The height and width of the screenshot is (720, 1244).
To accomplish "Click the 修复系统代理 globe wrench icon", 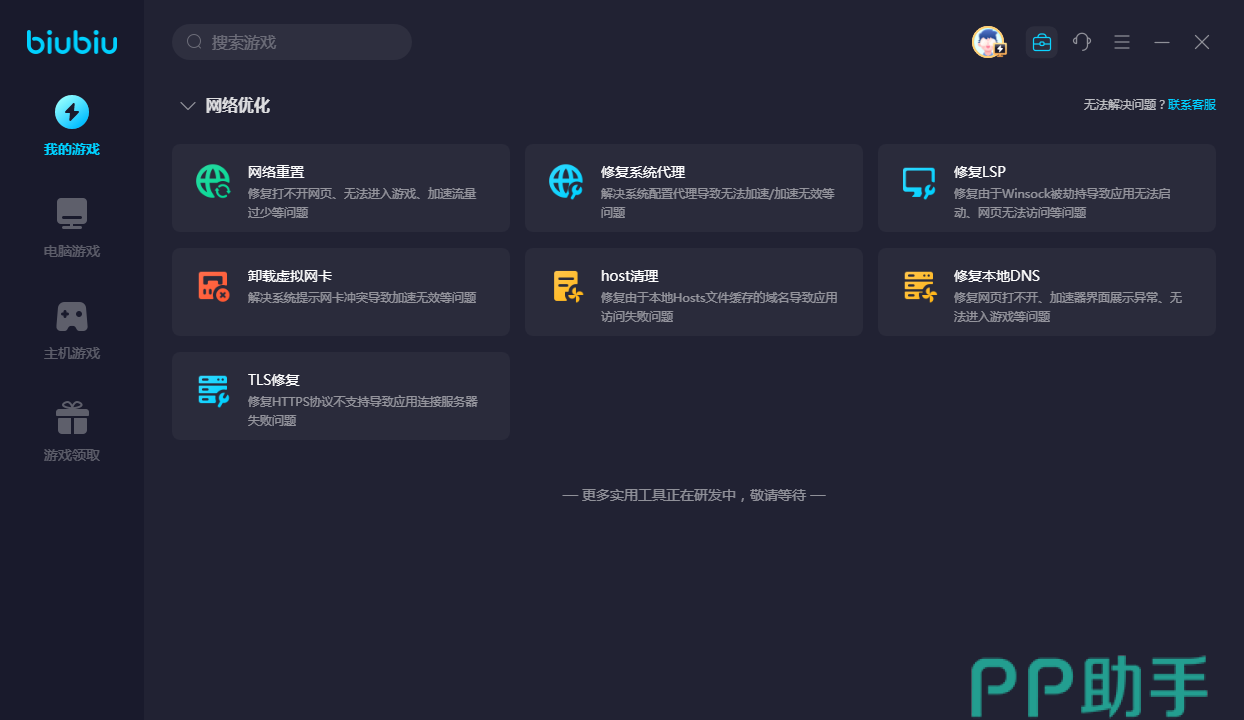I will [566, 181].
